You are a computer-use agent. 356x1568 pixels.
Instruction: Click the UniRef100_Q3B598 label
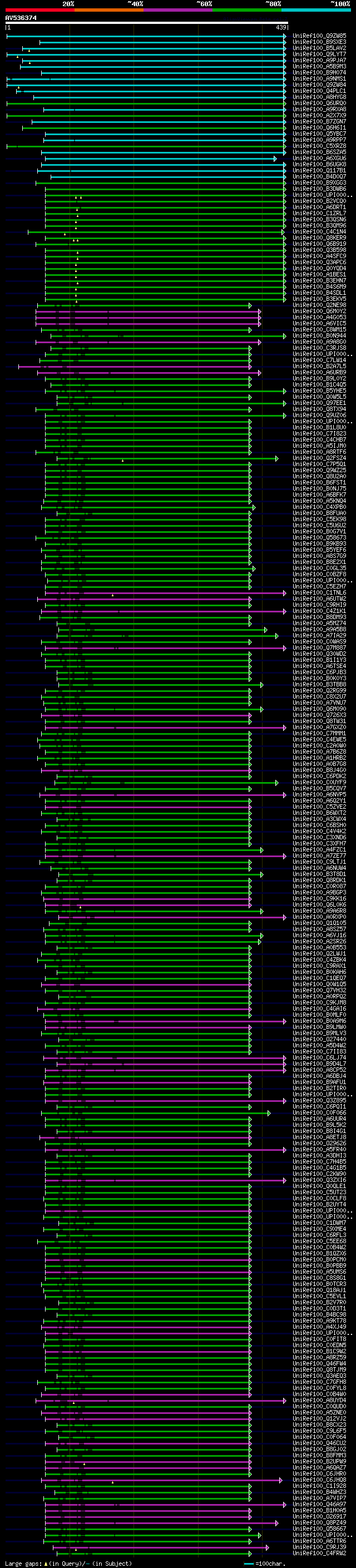pyautogui.click(x=319, y=250)
